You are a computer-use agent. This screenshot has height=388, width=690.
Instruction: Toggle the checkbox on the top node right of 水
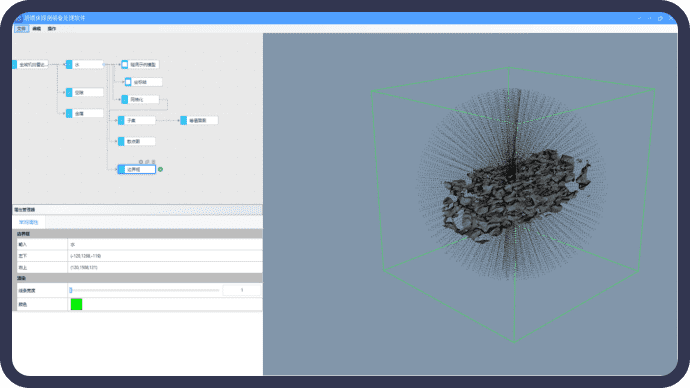coord(125,65)
